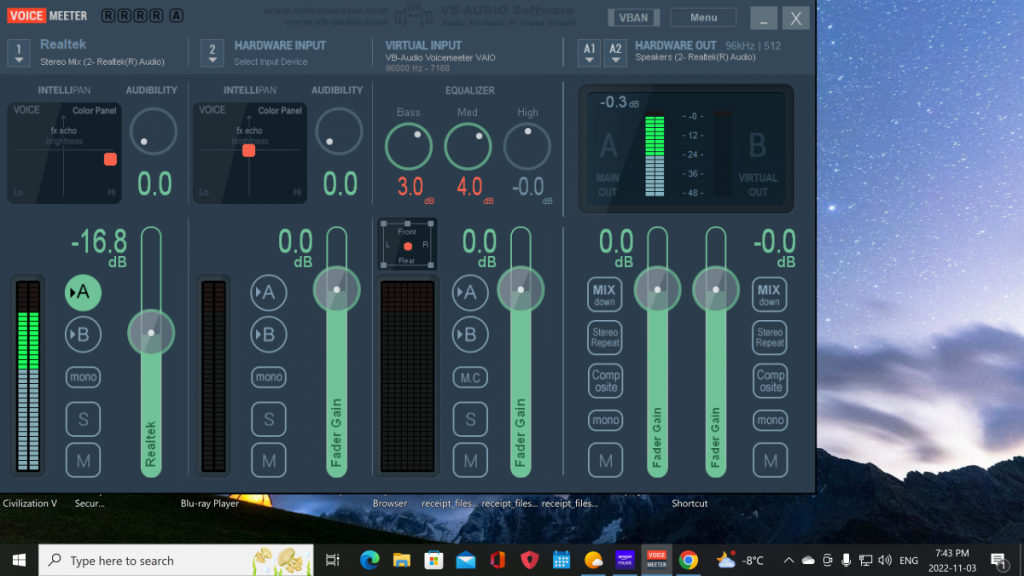
Task: Open the A1 hardware output device dropdown
Action: pos(589,52)
